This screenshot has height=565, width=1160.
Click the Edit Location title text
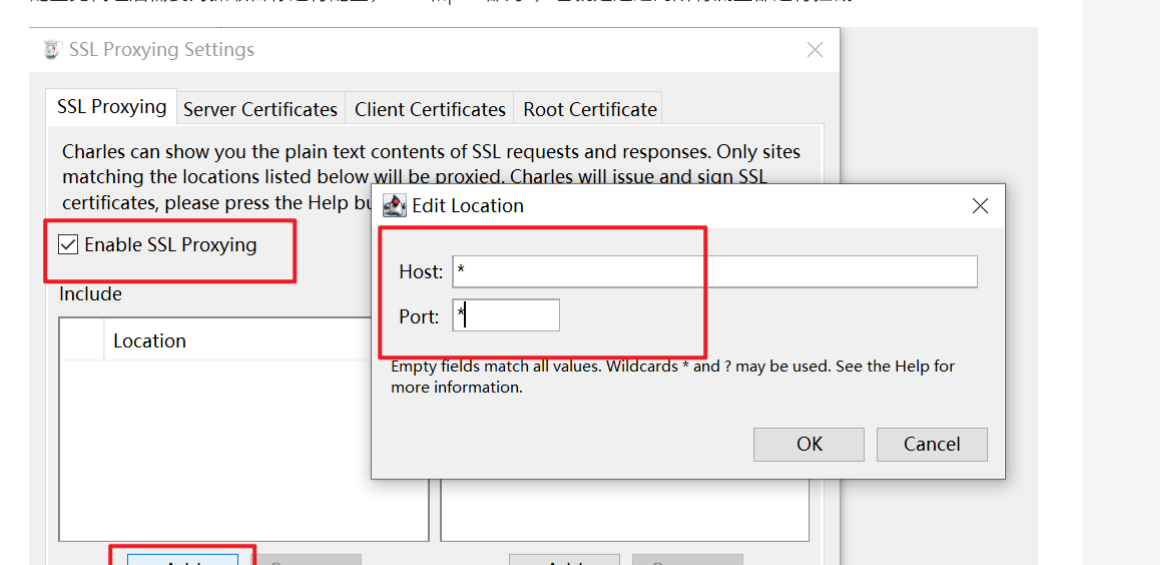coord(468,206)
